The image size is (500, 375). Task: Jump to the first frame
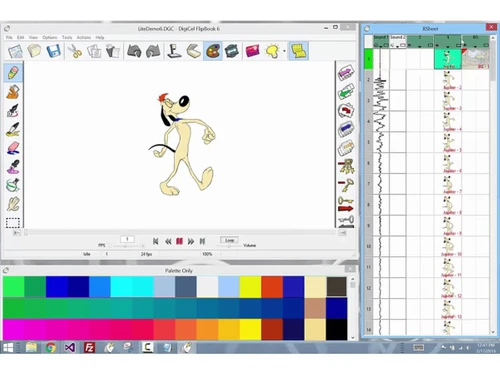coord(155,241)
